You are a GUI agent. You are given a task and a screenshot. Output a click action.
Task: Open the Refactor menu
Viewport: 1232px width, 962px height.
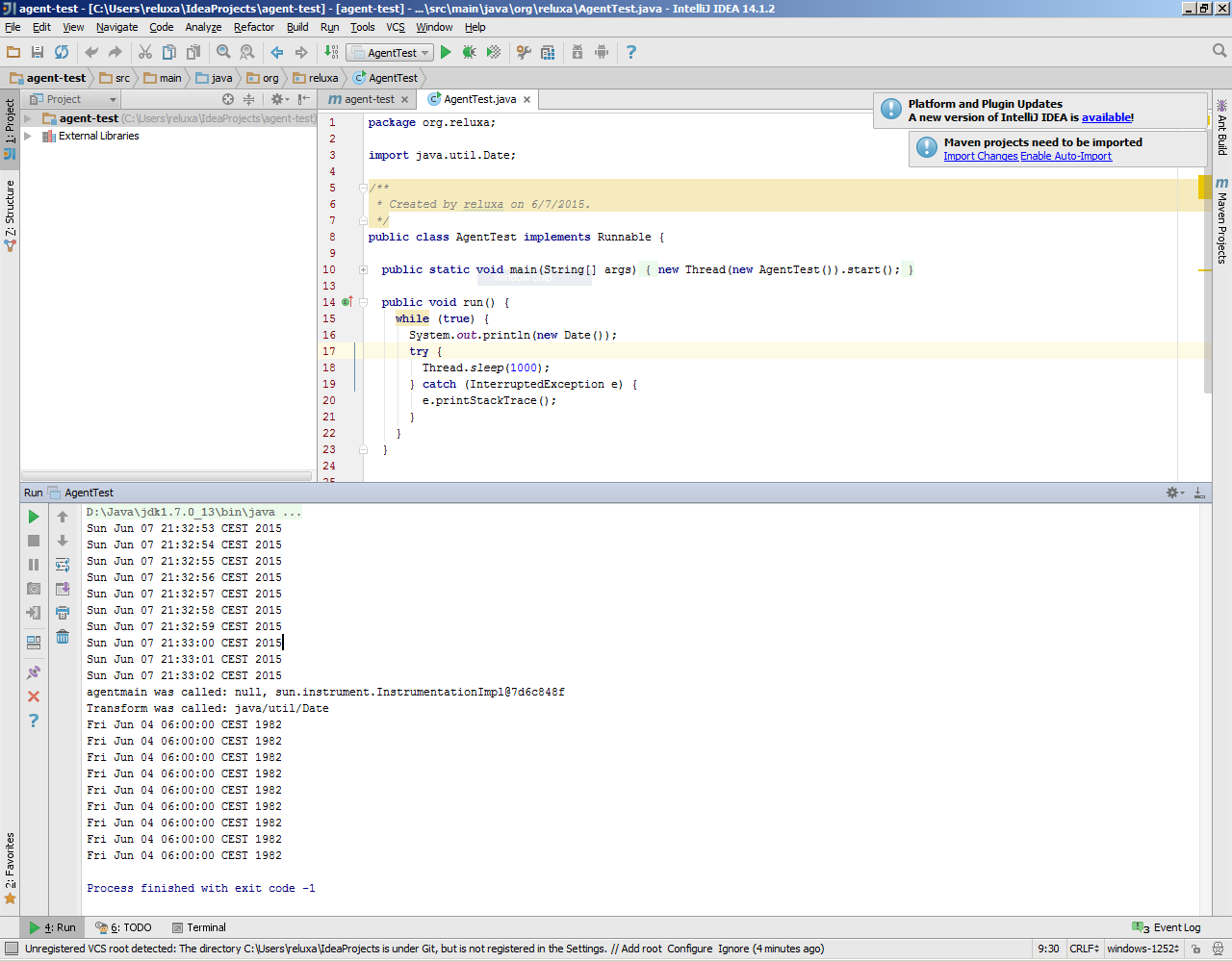(x=254, y=27)
